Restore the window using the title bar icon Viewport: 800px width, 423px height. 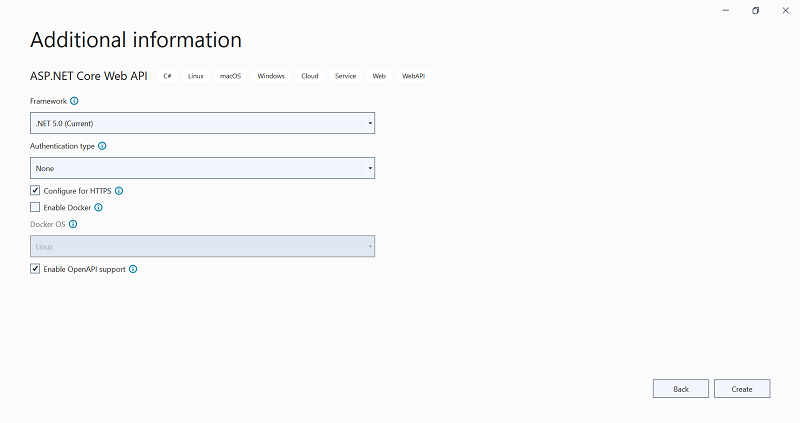pos(755,10)
